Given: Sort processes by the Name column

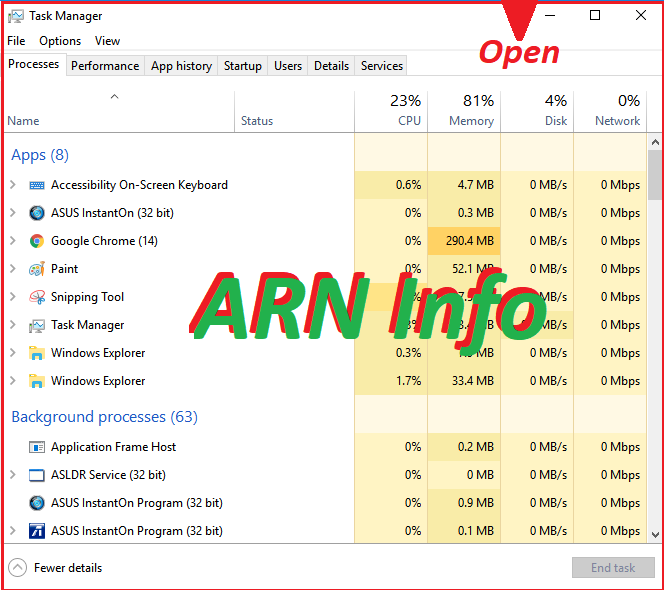Looking at the screenshot, I should [119, 111].
